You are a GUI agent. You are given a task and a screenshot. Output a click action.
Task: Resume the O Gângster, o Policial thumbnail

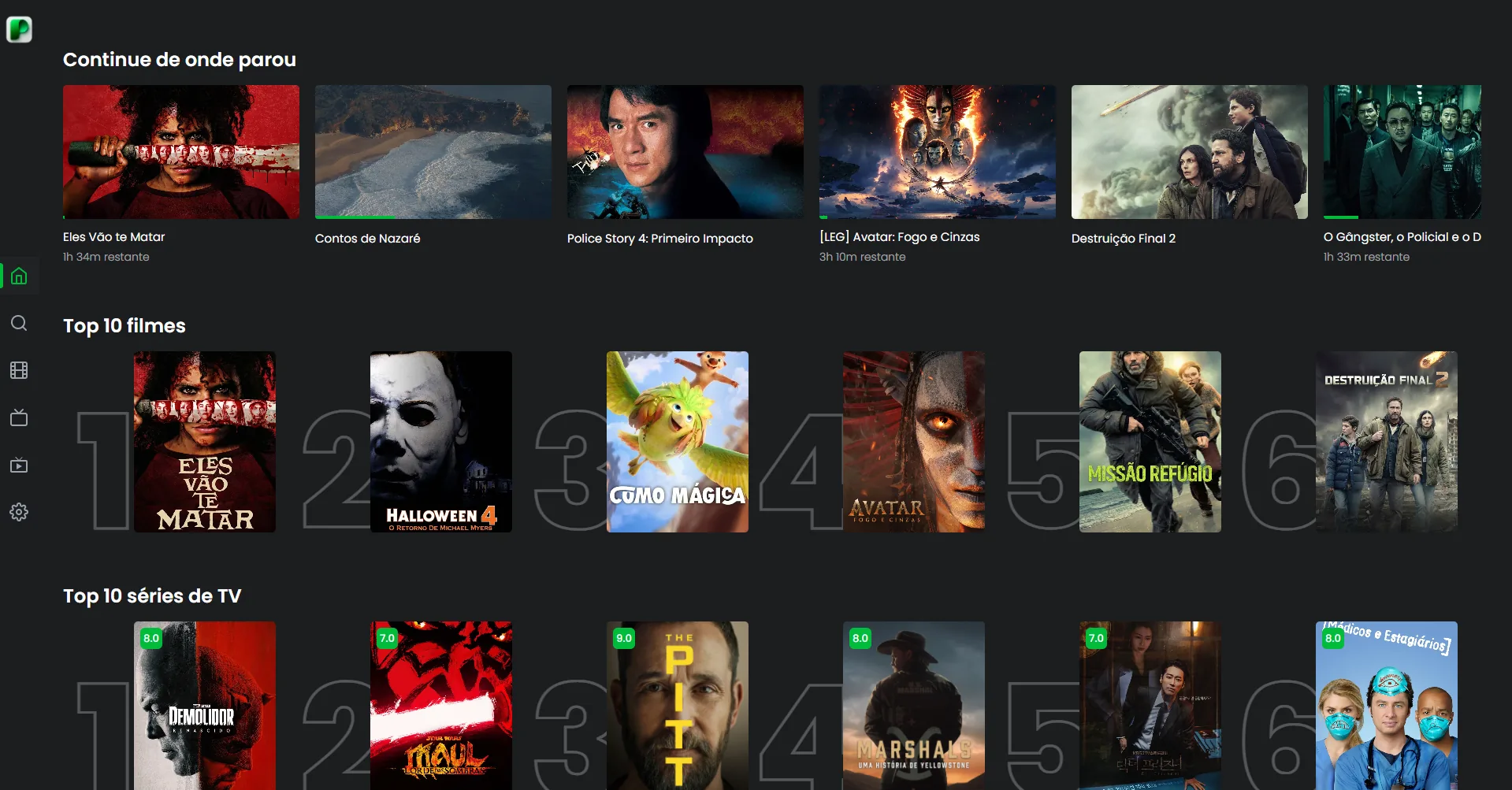[1402, 152]
